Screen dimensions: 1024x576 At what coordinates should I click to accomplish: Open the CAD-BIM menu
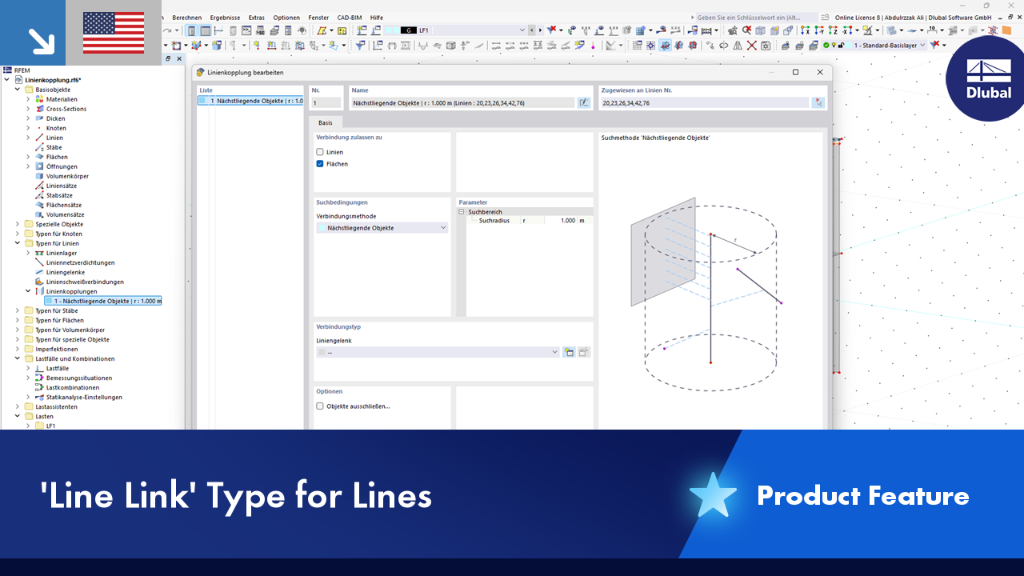(349, 18)
